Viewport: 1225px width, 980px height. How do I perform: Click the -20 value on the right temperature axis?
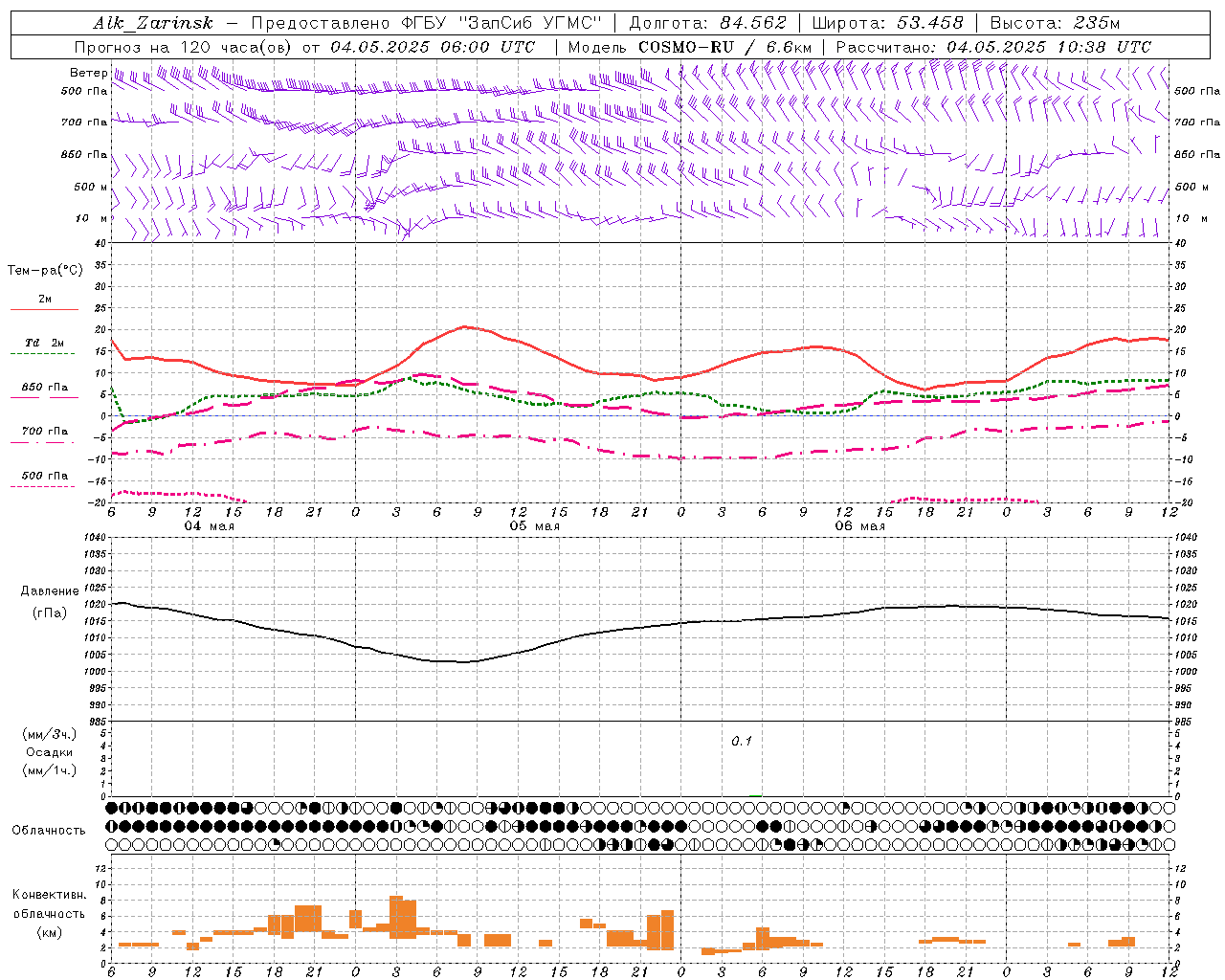point(1183,502)
